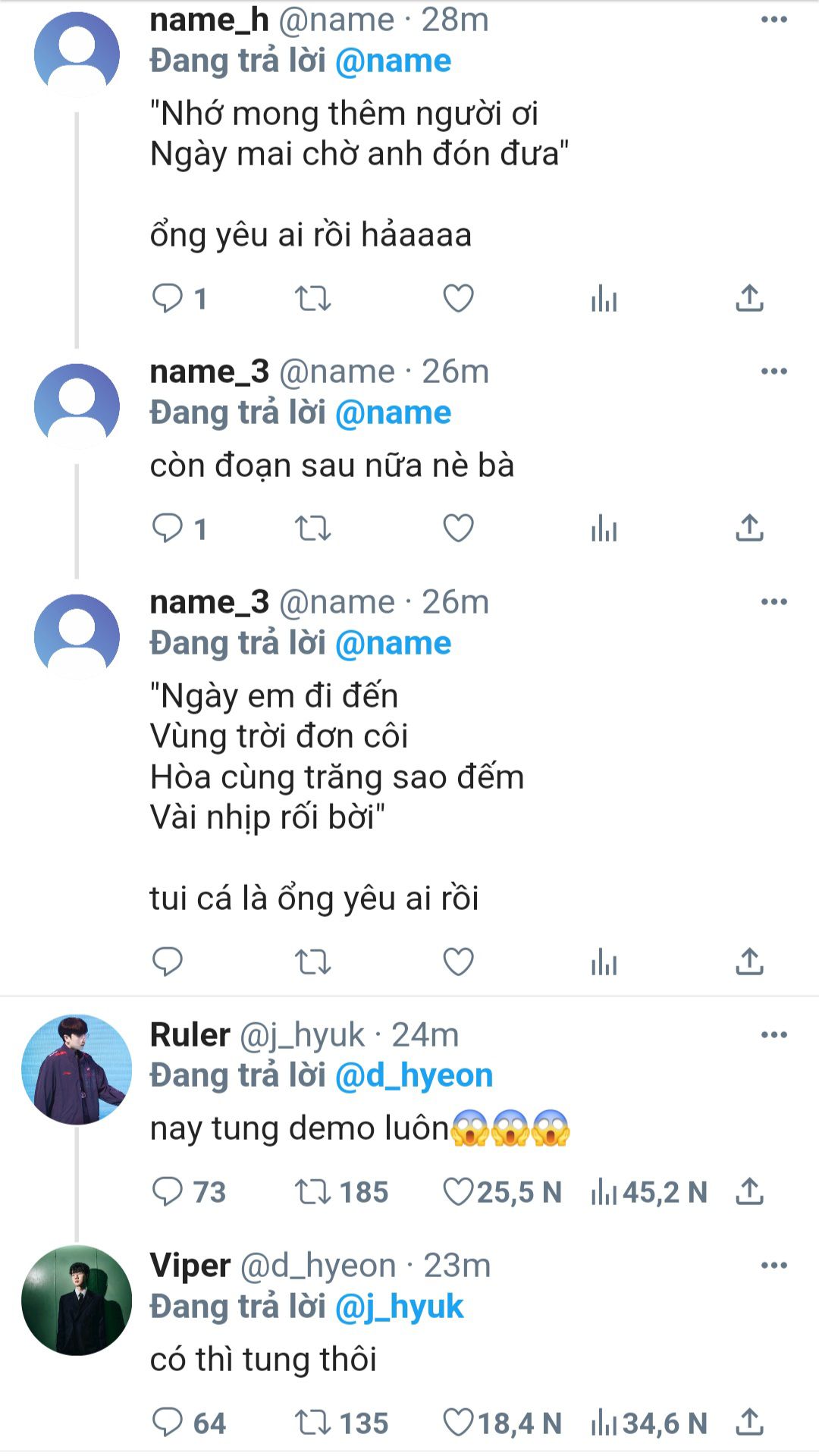Open replies on Viper's tweet with 64 comments
Image resolution: width=819 pixels, height=1456 pixels.
click(168, 1423)
